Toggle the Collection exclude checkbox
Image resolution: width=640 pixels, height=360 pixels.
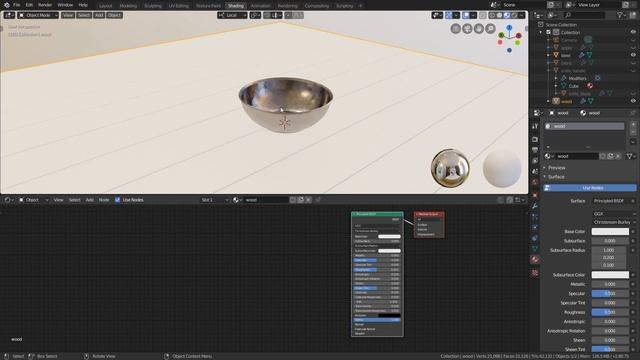(x=549, y=32)
